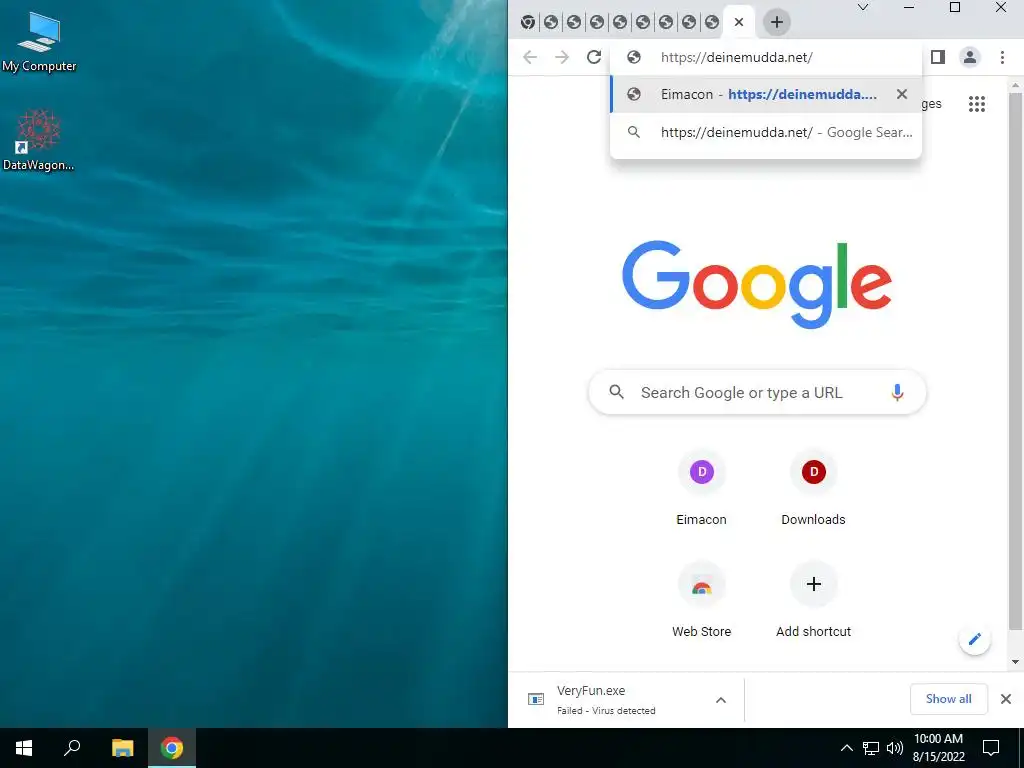
Task: Click the Google logo
Action: tap(757, 284)
